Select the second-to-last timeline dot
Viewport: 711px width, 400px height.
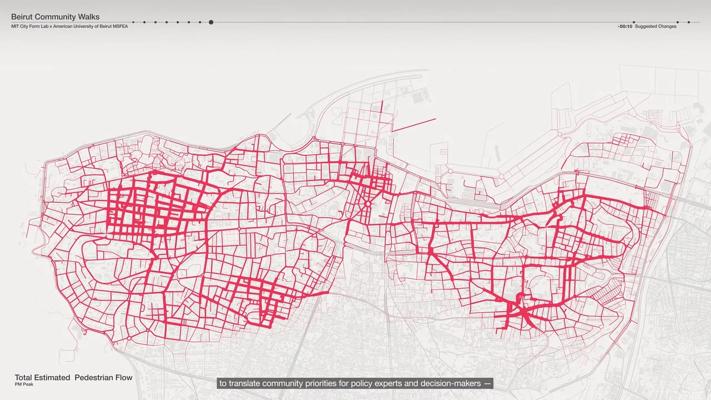tap(677, 22)
